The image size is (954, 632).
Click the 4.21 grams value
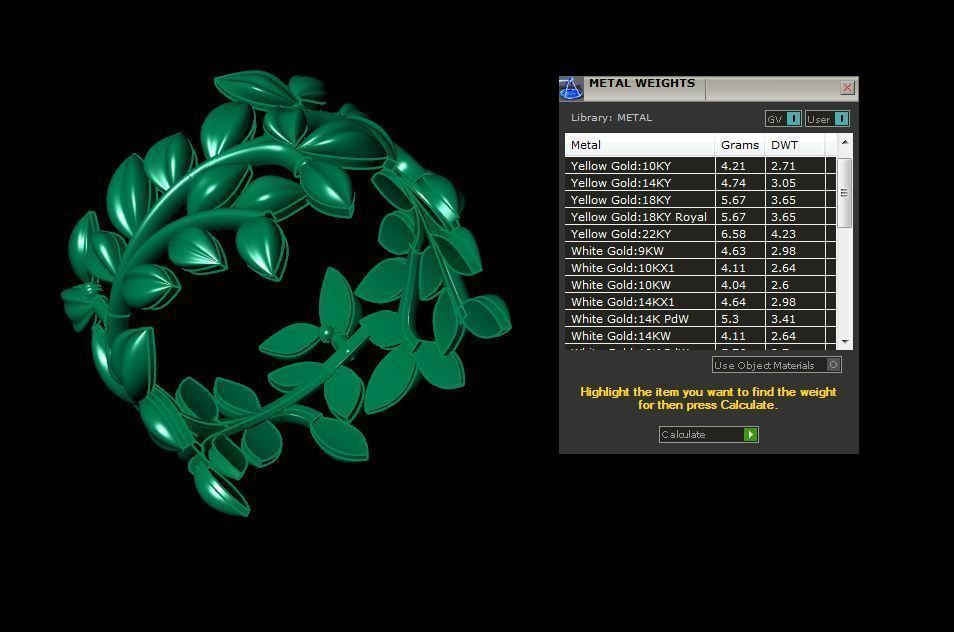[x=733, y=166]
